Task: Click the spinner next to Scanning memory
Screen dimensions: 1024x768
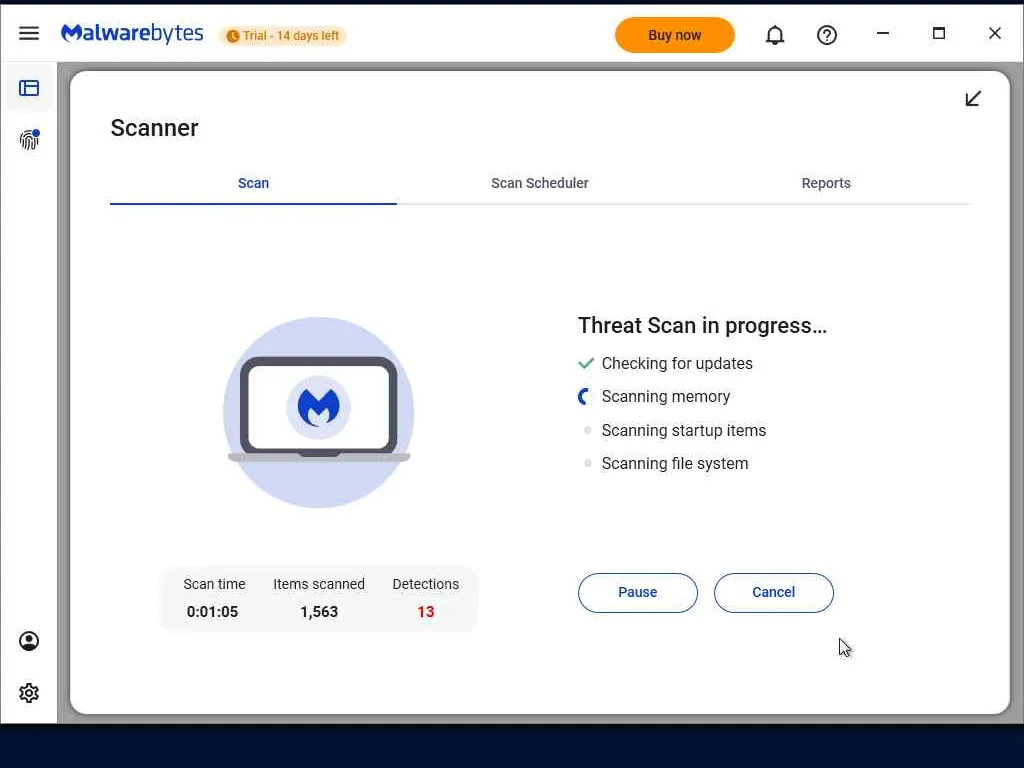Action: point(585,396)
